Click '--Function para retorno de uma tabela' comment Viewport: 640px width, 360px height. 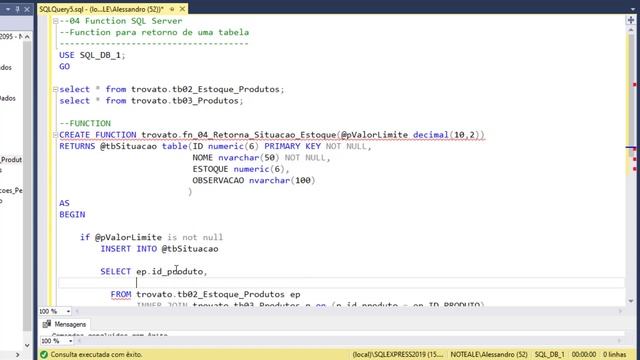(154, 32)
